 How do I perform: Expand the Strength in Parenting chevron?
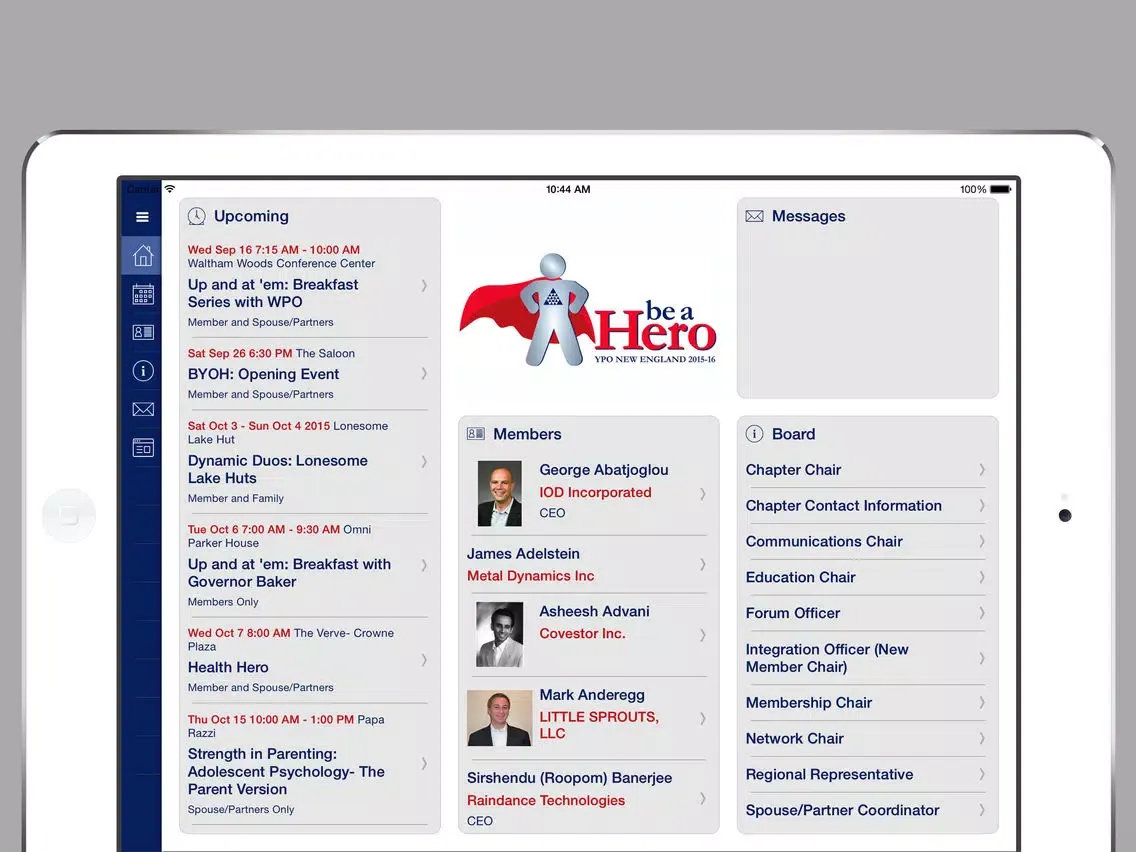(x=424, y=764)
